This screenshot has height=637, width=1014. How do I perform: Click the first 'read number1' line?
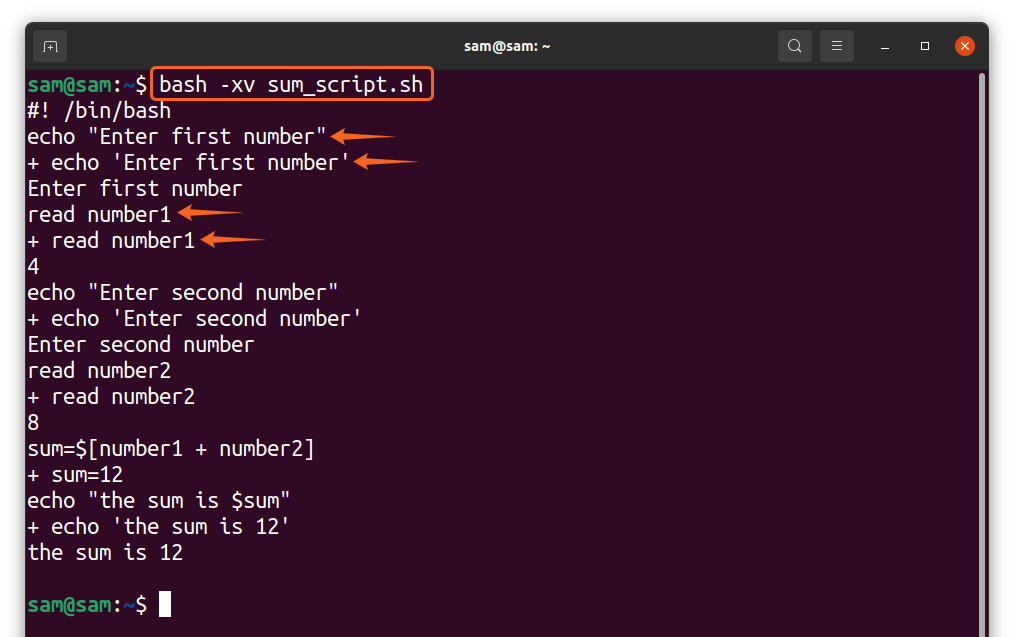(99, 215)
